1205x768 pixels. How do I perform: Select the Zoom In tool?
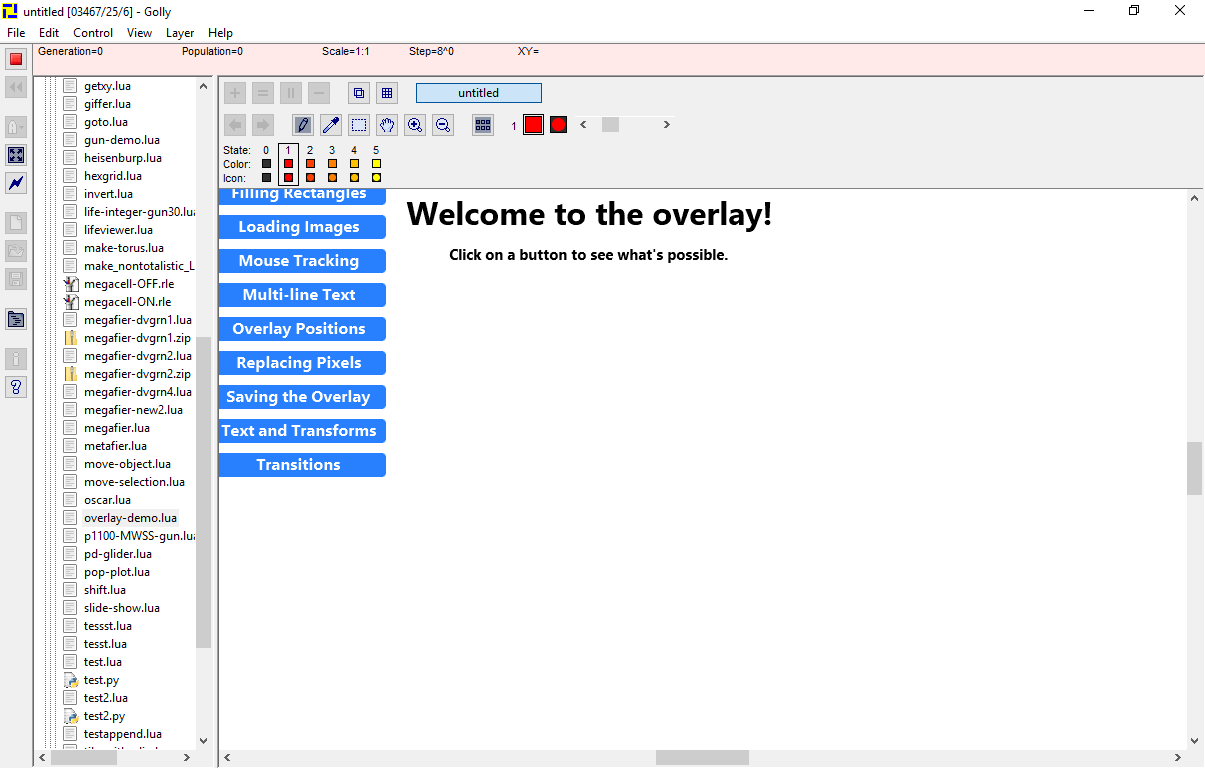point(415,125)
